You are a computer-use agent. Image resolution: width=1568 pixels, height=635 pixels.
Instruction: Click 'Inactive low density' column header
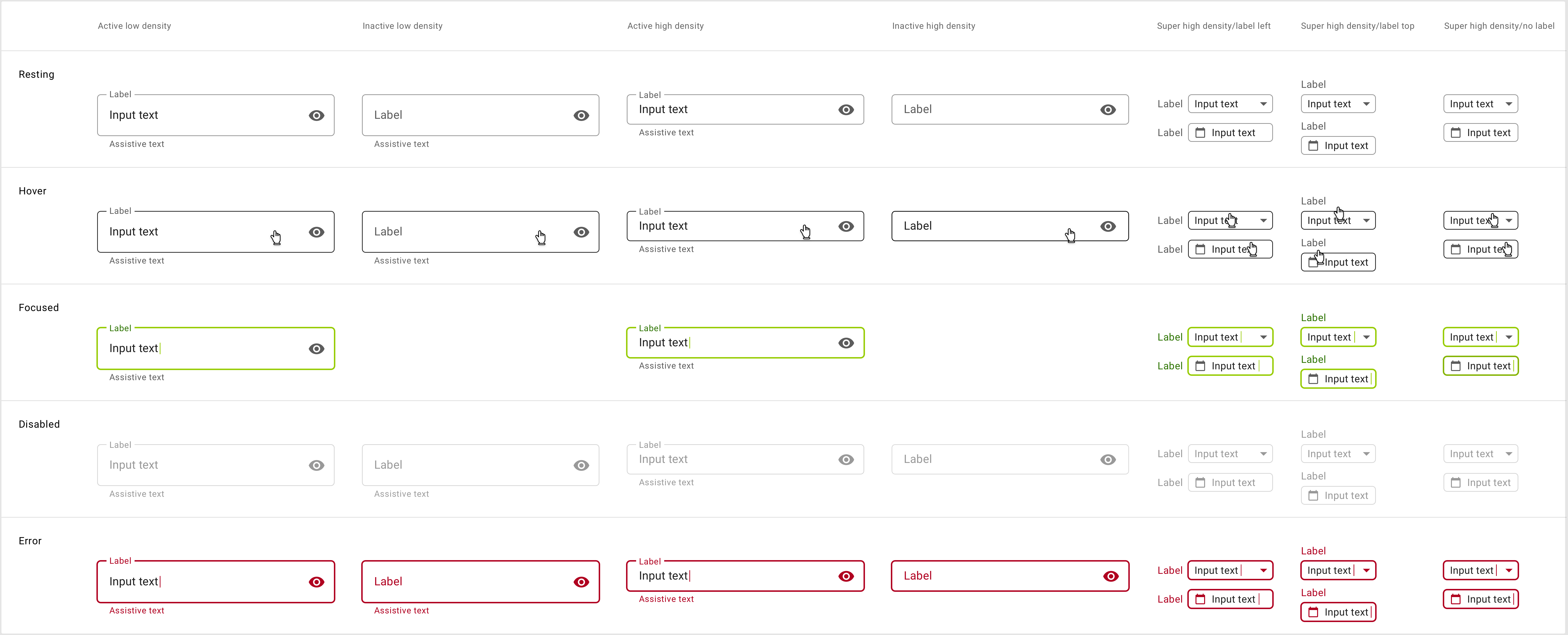pyautogui.click(x=402, y=26)
